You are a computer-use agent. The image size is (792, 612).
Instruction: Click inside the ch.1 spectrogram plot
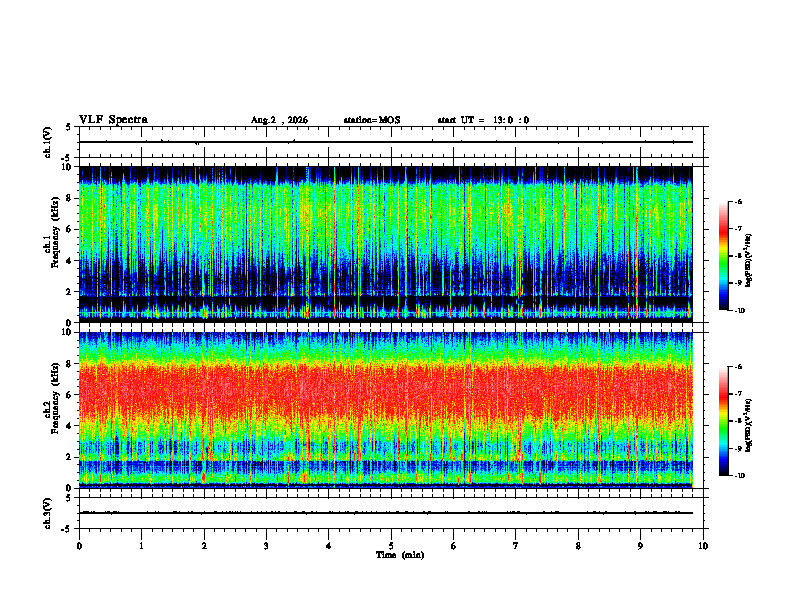point(386,244)
